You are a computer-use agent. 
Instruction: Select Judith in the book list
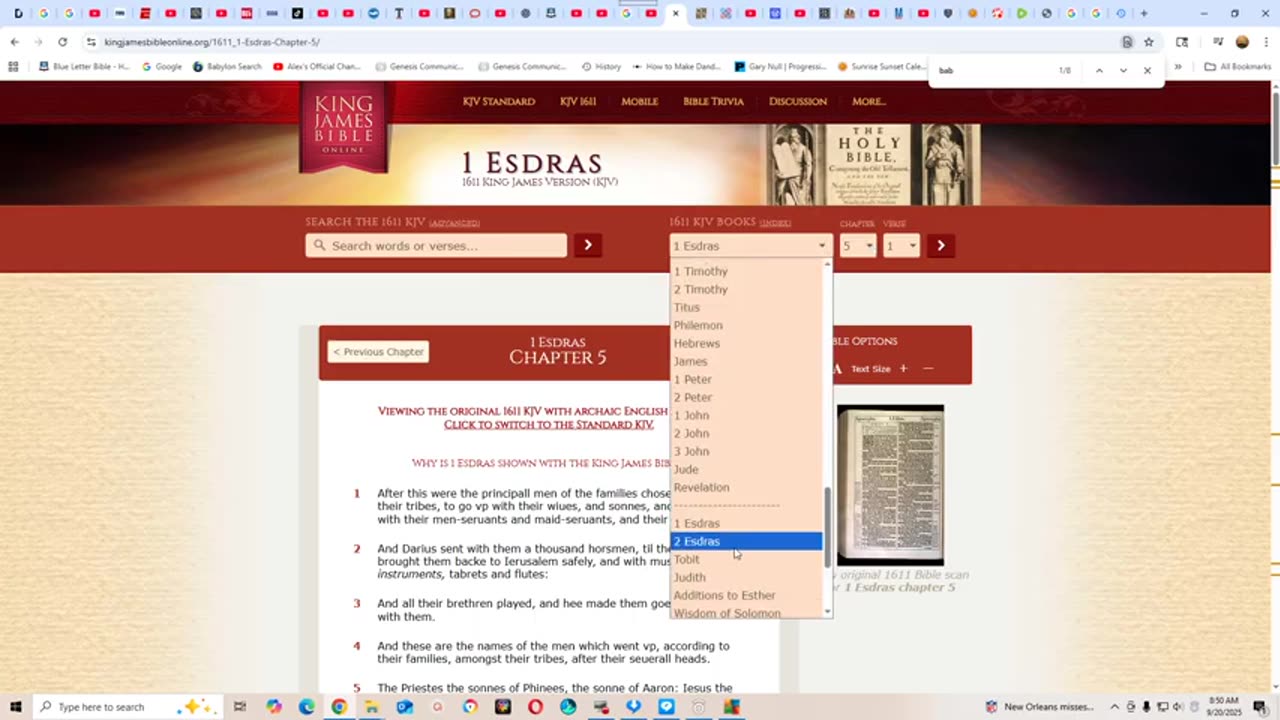click(x=746, y=577)
